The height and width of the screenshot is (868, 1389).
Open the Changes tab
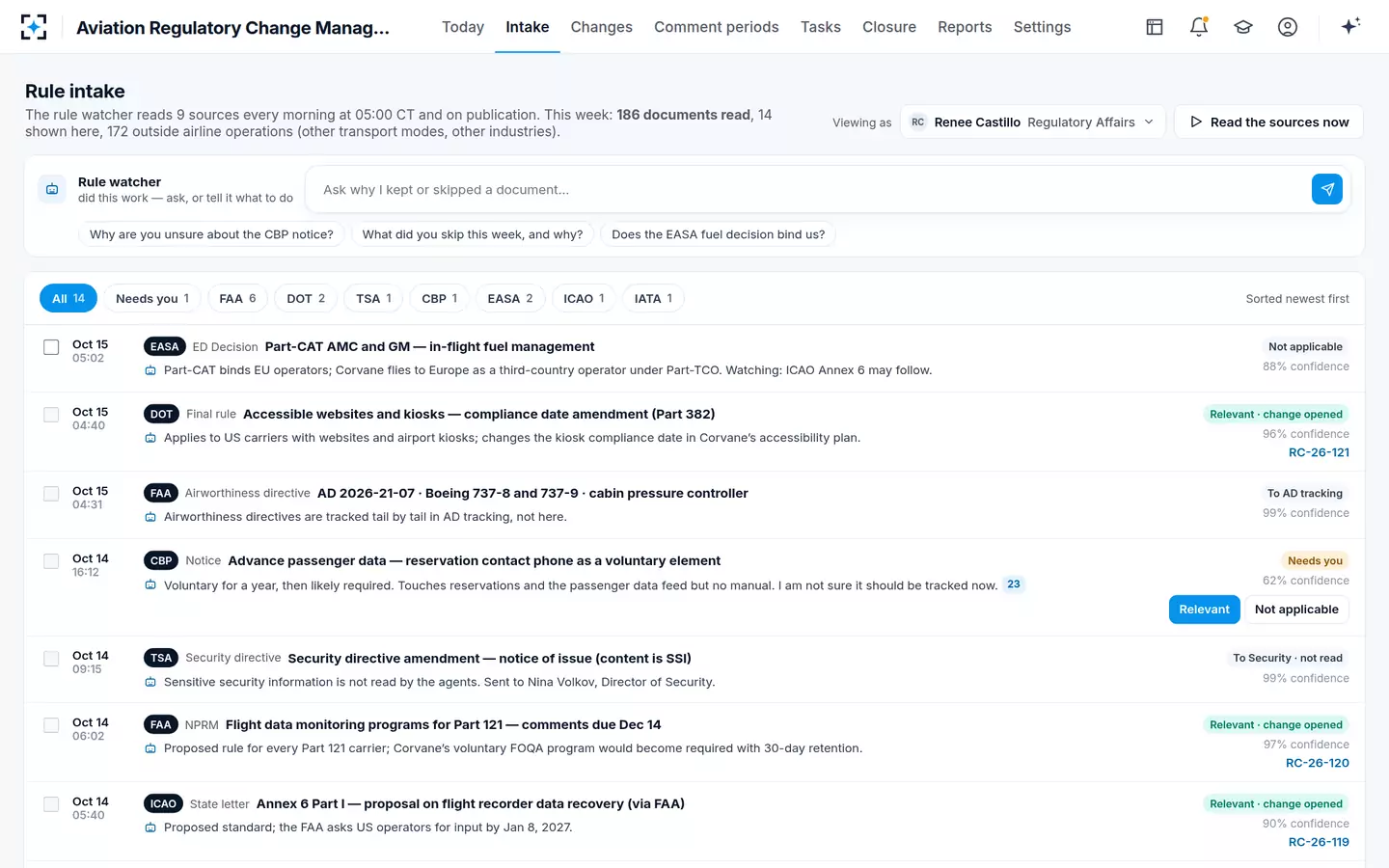[x=601, y=27]
